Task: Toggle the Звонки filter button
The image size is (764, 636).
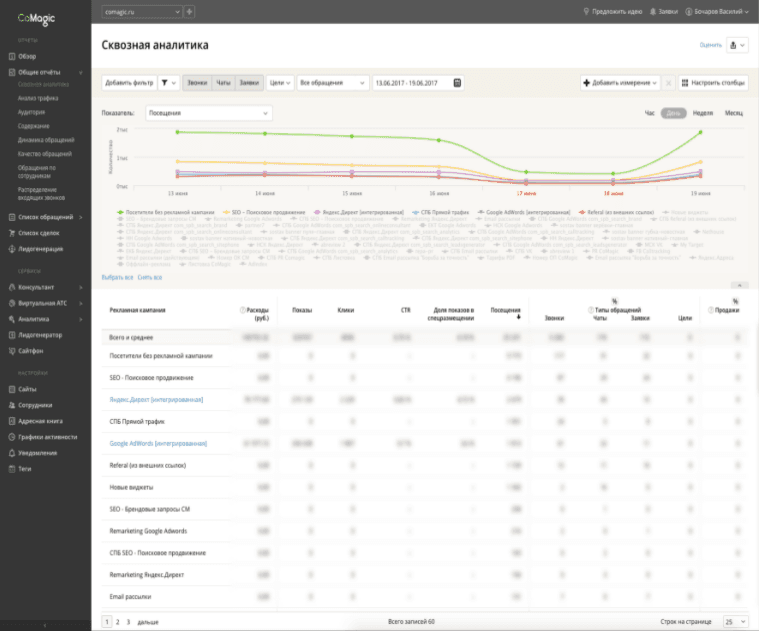Action: [198, 83]
